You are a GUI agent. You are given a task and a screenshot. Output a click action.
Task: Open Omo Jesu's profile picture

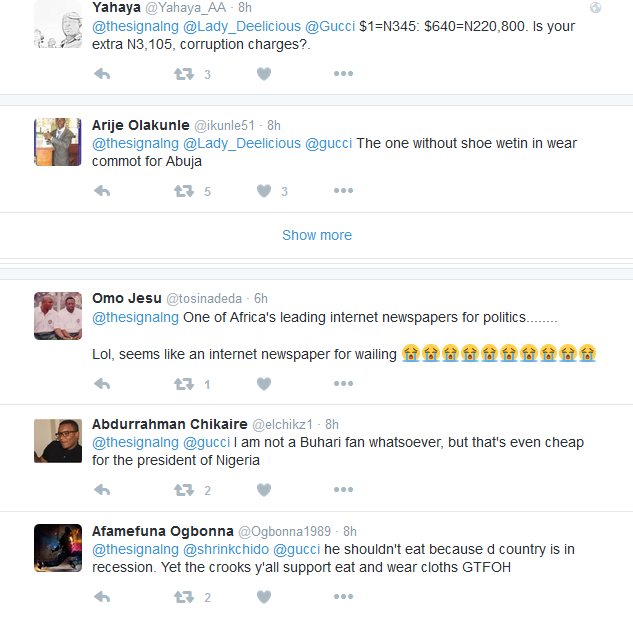point(58,316)
